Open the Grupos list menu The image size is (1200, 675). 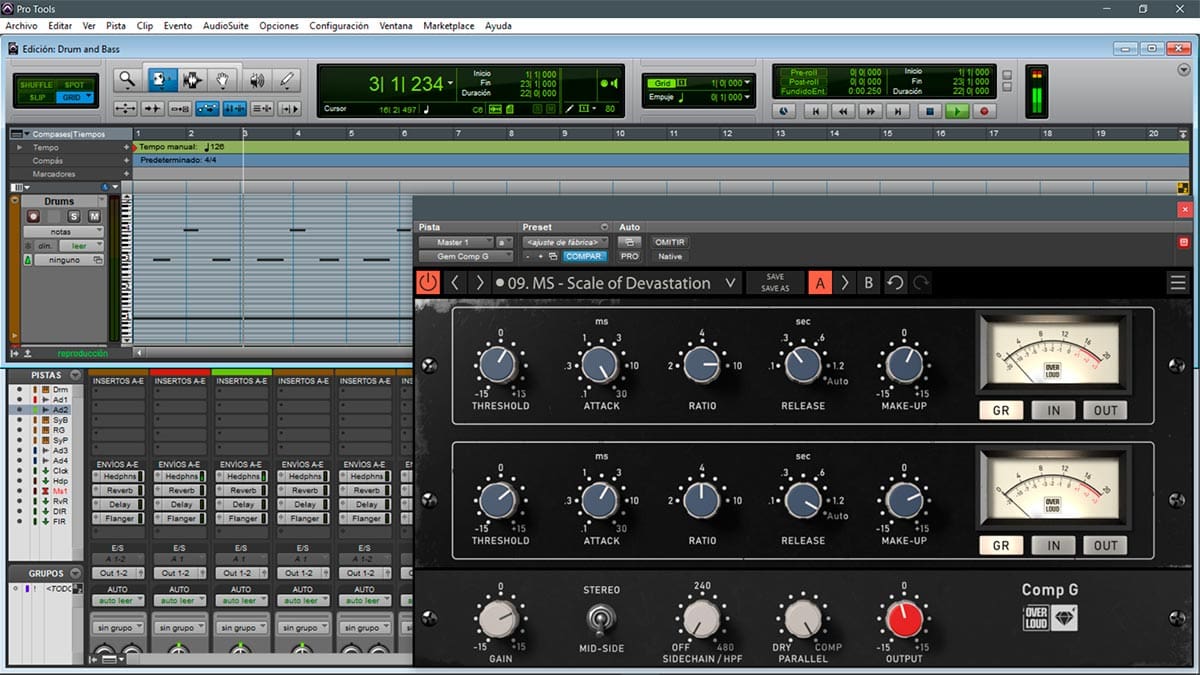[75, 573]
